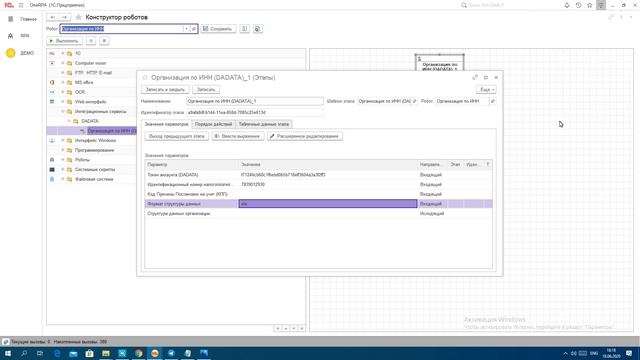Select the Код Причины Постановки на учет row
The width and height of the screenshot is (640, 360).
click(318, 194)
